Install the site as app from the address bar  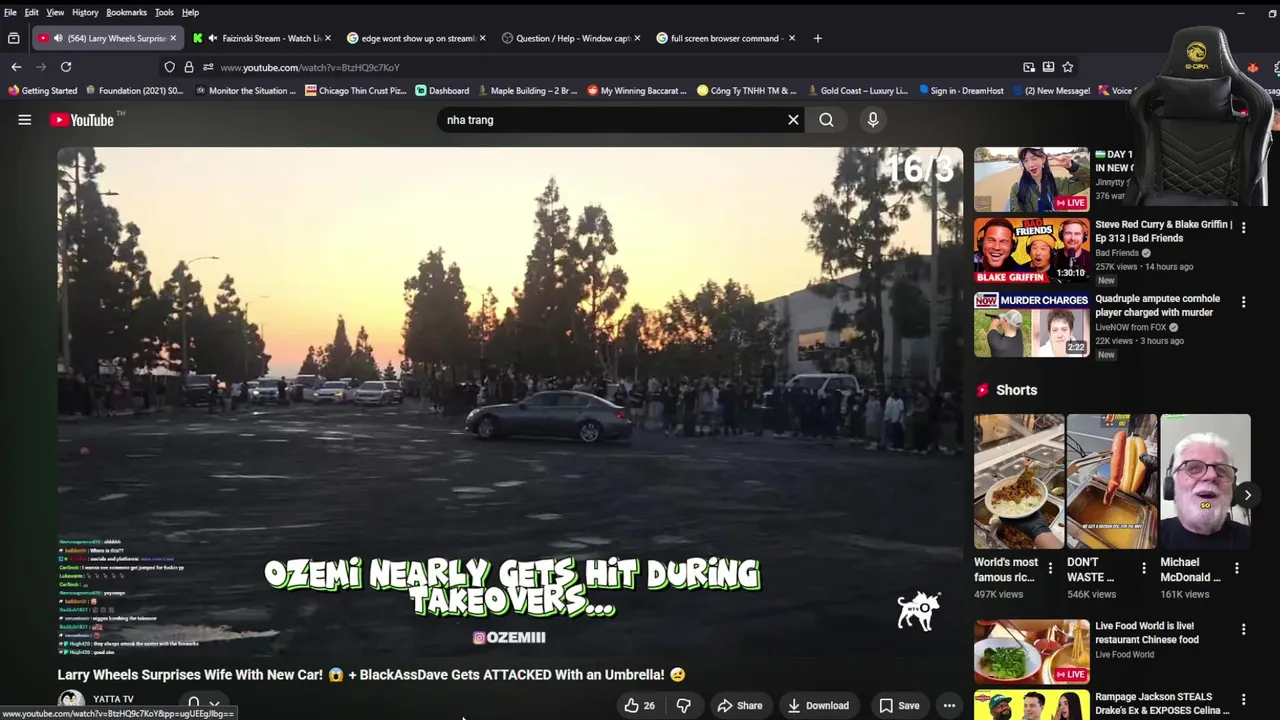[x=1048, y=67]
